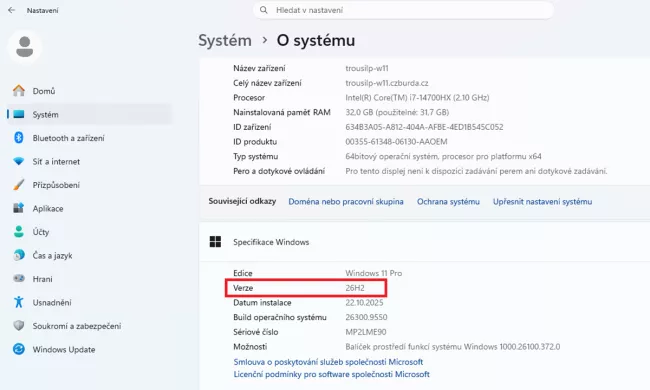
Task: Click the Domů house icon
Action: coord(19,90)
